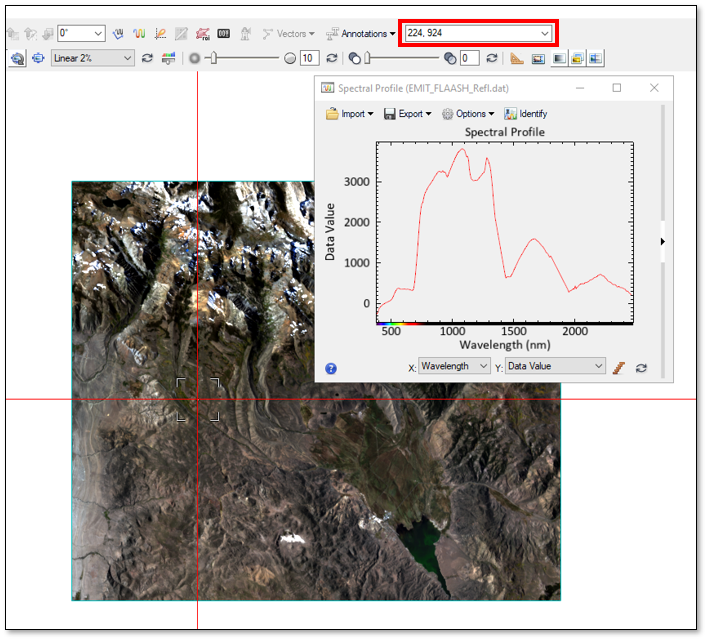The image size is (708, 640).
Task: Click the mensuration ruler triangle icon
Action: 517,58
